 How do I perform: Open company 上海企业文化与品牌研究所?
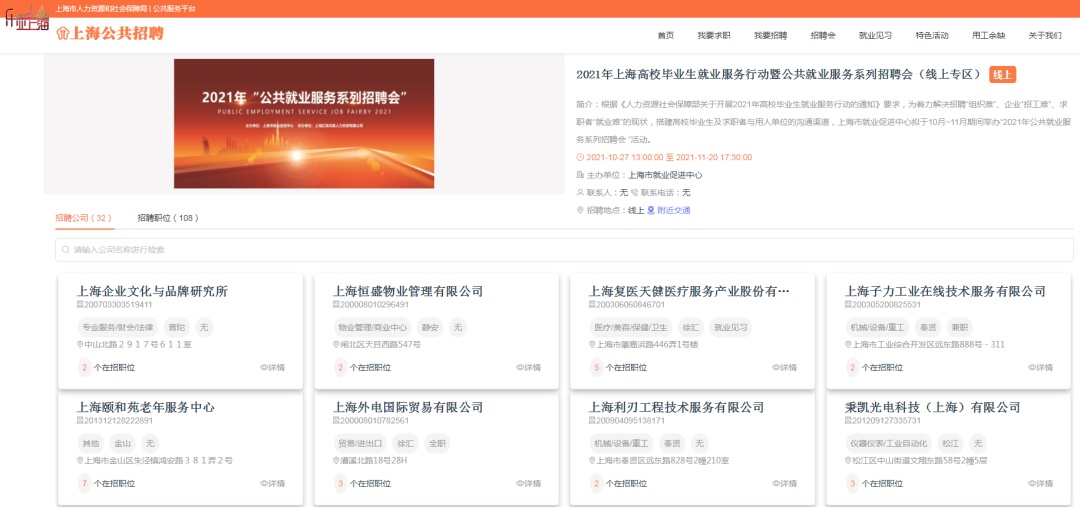click(x=152, y=291)
